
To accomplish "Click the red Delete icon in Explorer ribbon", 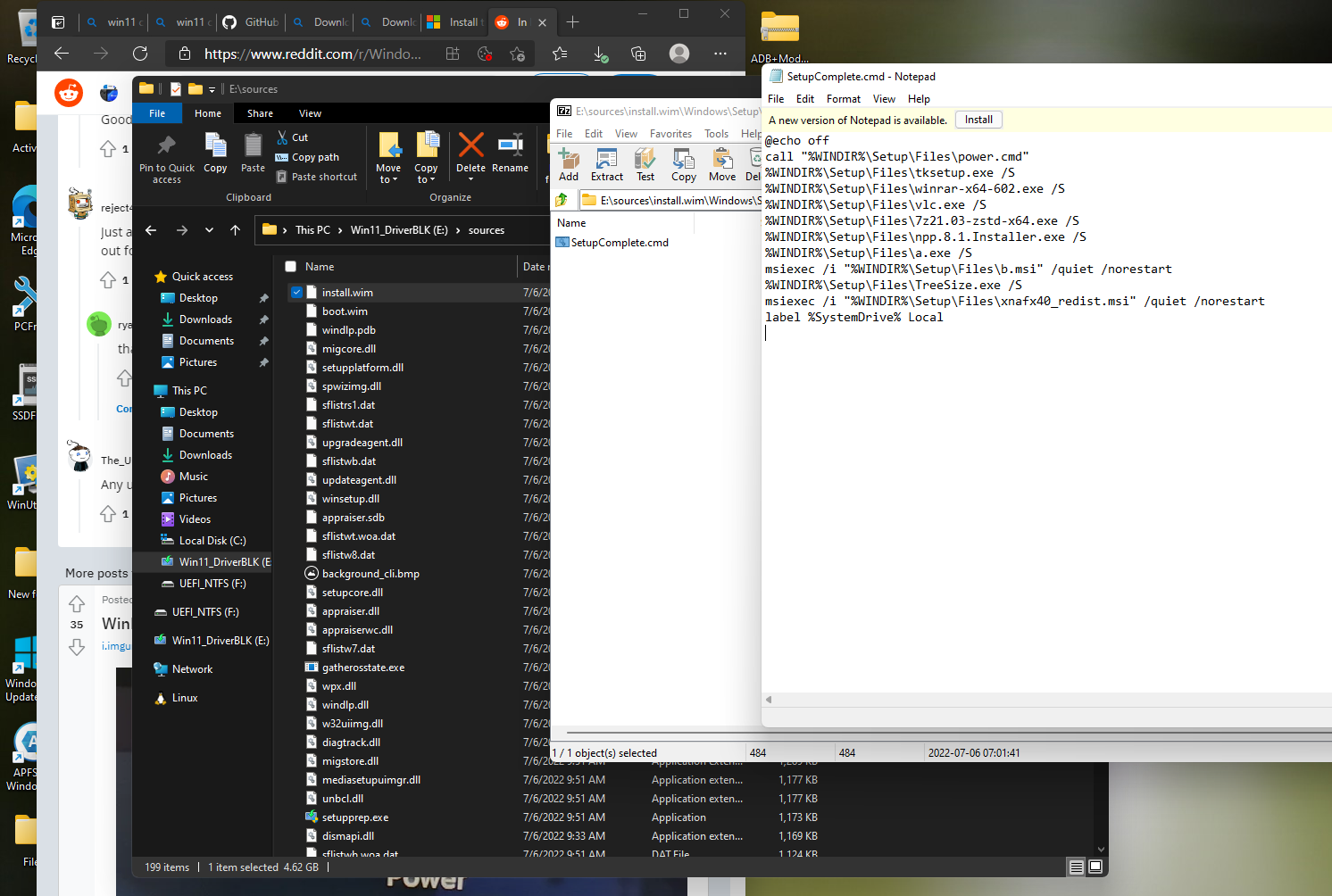I will coord(470,145).
